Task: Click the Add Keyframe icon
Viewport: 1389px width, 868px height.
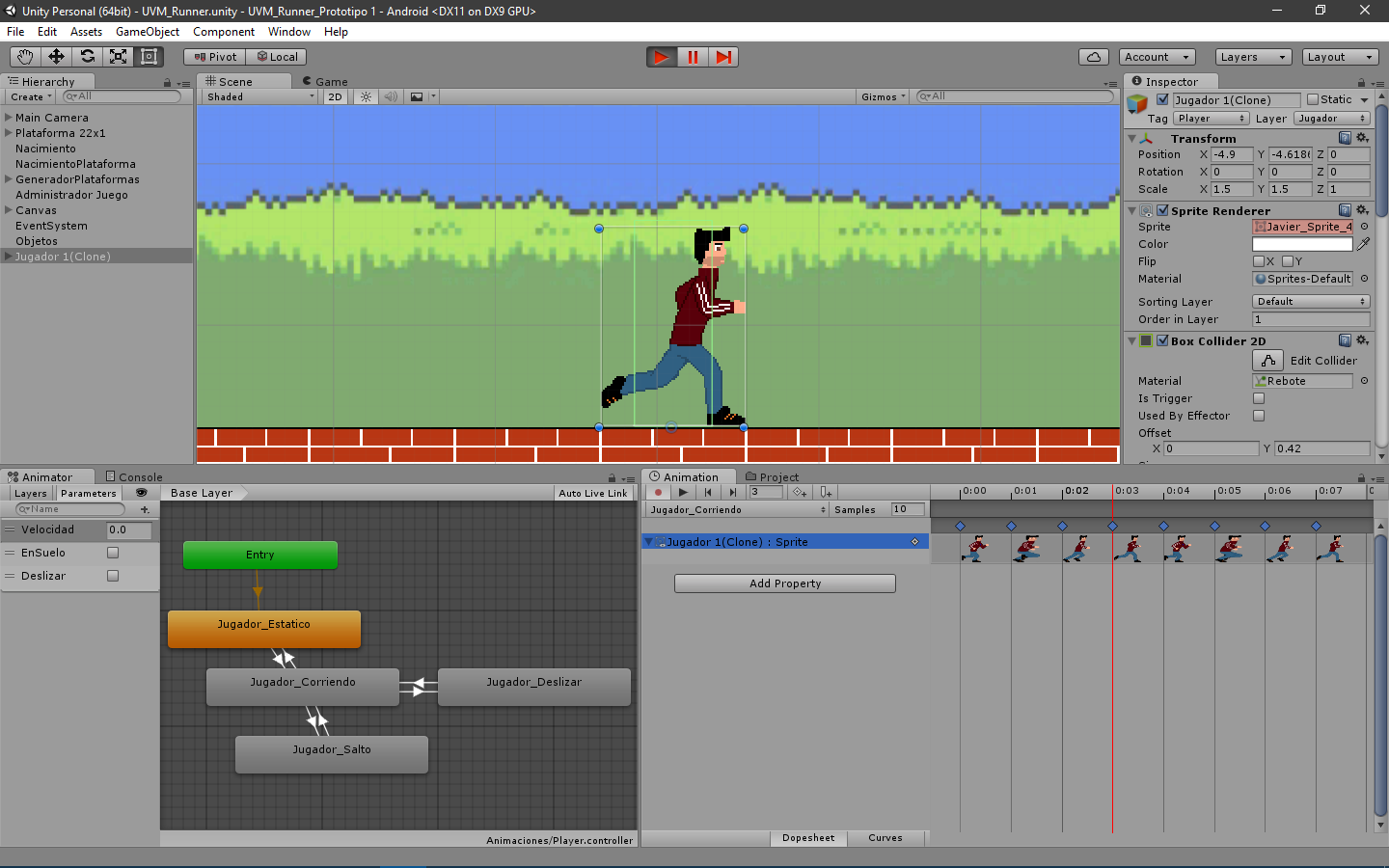Action: (x=800, y=492)
